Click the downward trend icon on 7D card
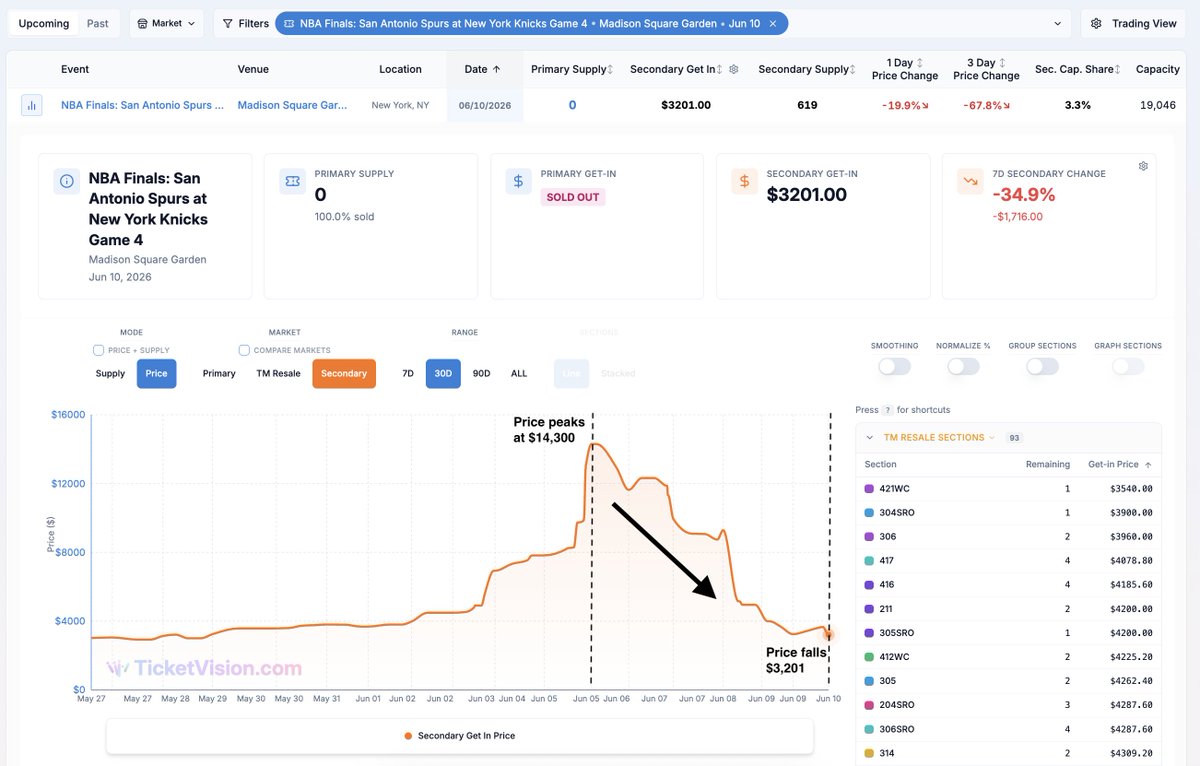This screenshot has width=1200, height=766. click(x=970, y=181)
